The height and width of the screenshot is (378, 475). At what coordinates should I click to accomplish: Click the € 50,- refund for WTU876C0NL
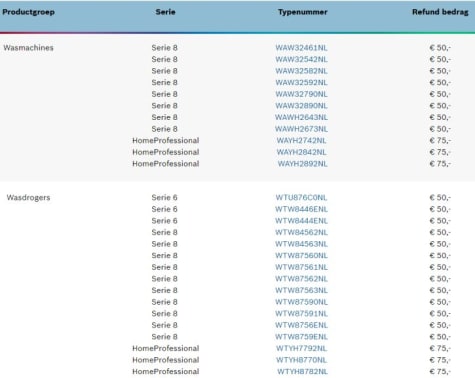[440, 198]
